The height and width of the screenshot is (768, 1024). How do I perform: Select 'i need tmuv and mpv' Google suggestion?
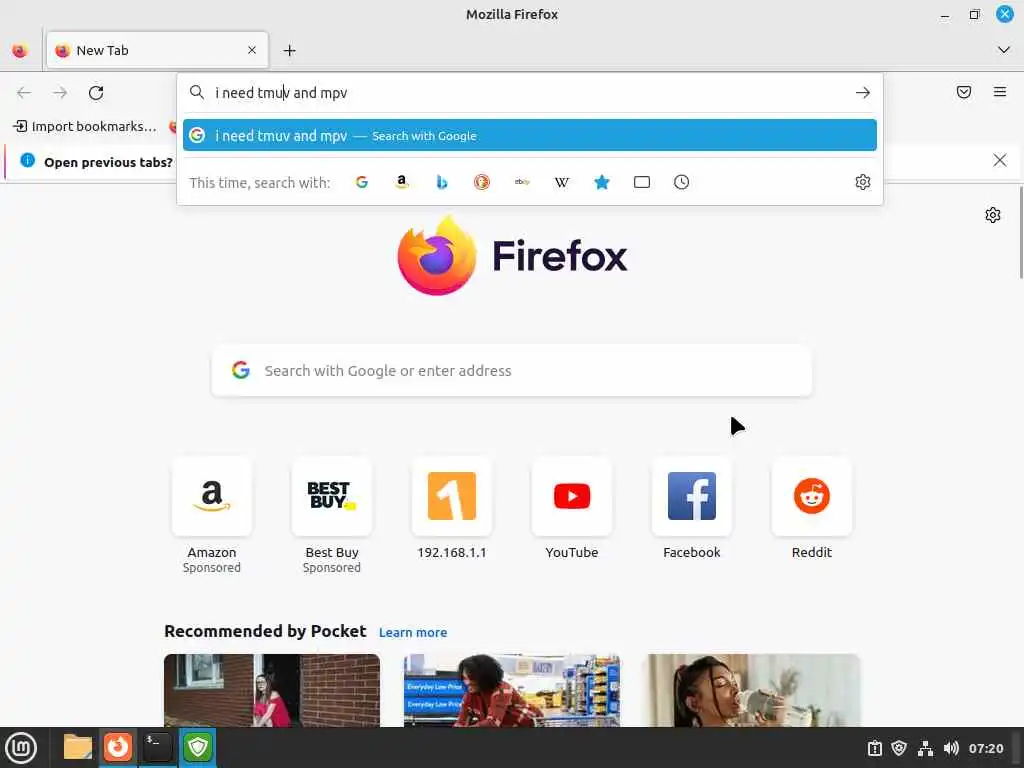[x=530, y=135]
